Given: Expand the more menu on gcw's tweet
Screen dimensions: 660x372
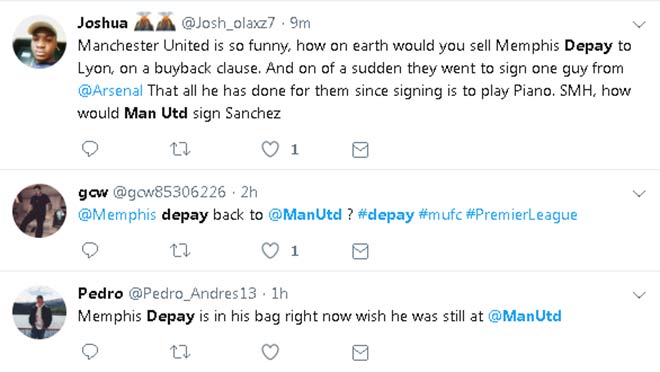Looking at the screenshot, I should click(639, 194).
